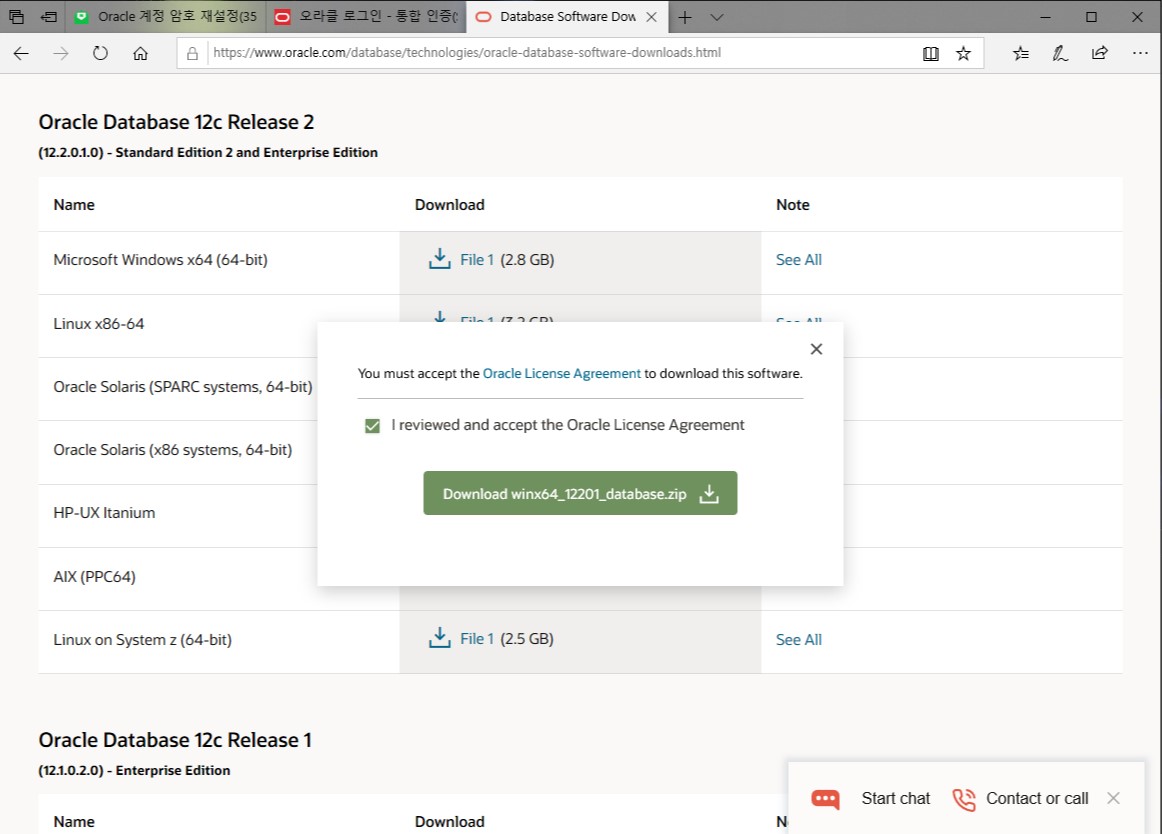Share this page icon
The height and width of the screenshot is (834, 1162).
coord(1100,53)
